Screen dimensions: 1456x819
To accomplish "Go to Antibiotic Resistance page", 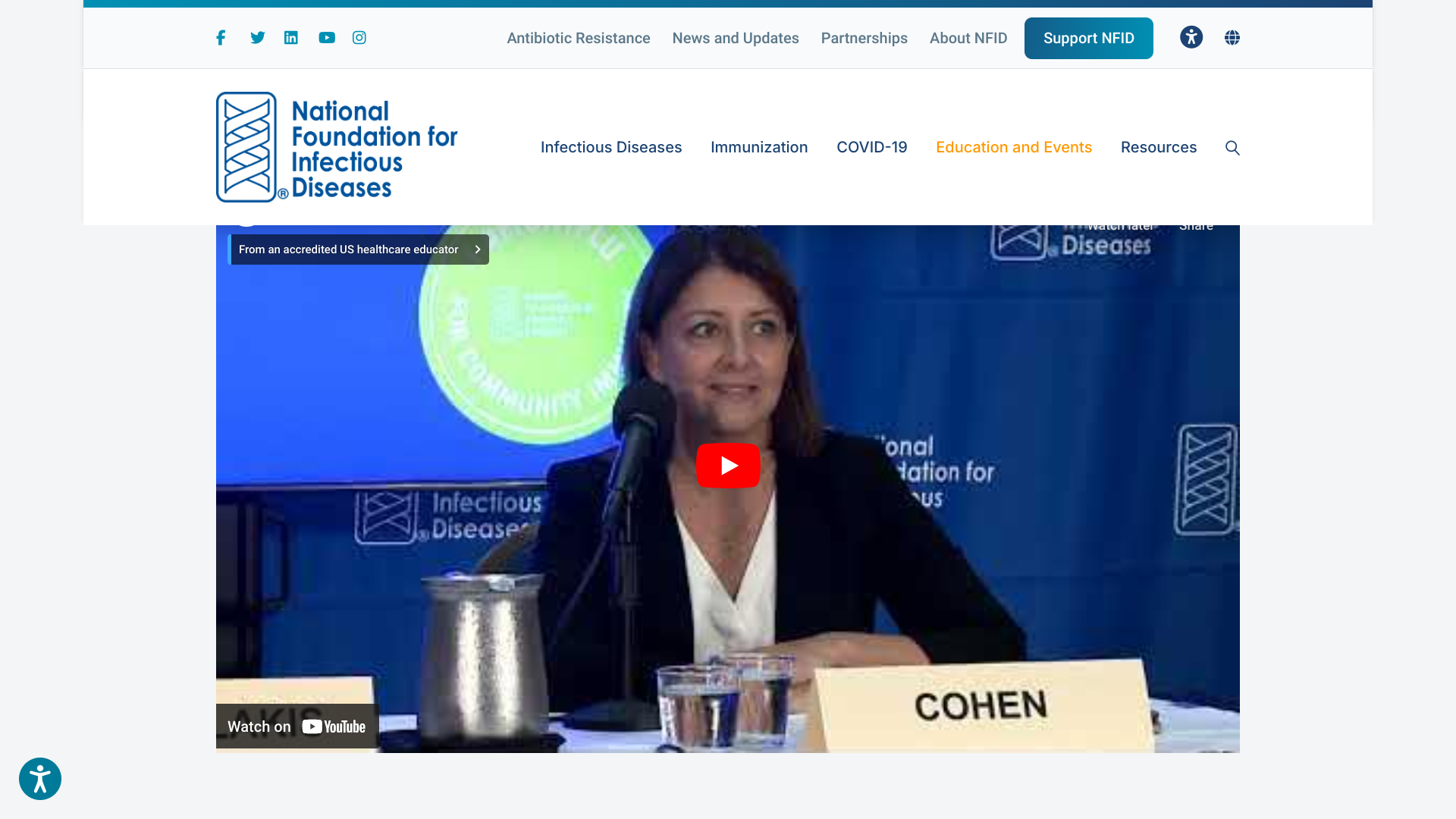I will click(x=579, y=38).
